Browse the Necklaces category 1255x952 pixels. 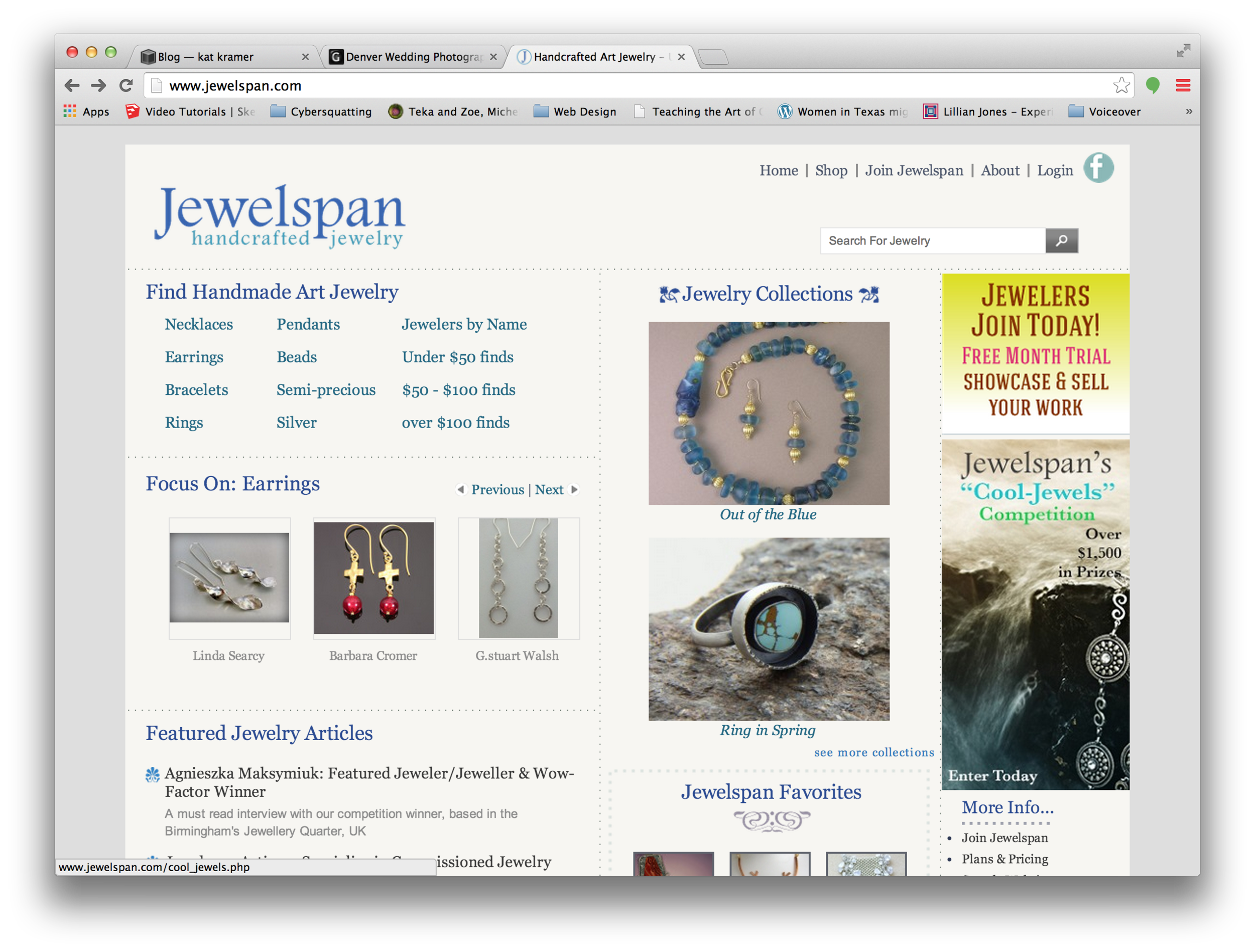click(x=199, y=324)
